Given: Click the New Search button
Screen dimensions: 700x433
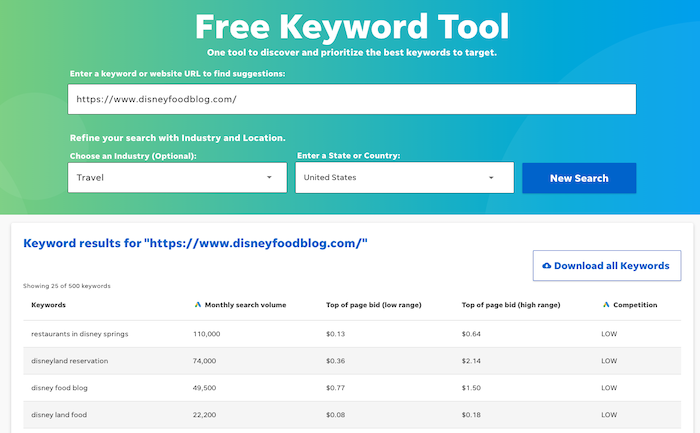Looking at the screenshot, I should [579, 178].
